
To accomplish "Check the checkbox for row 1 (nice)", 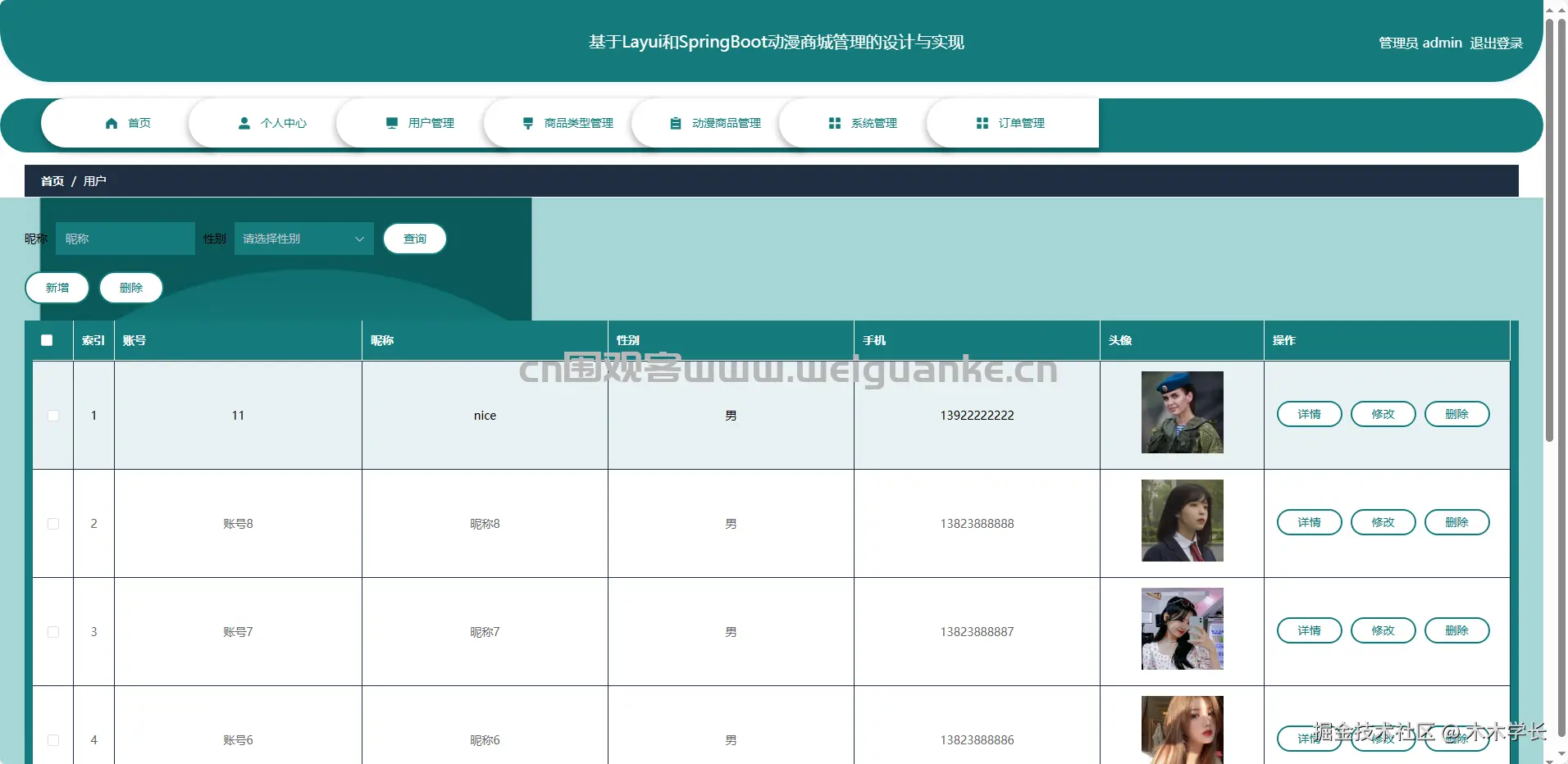I will point(53,416).
